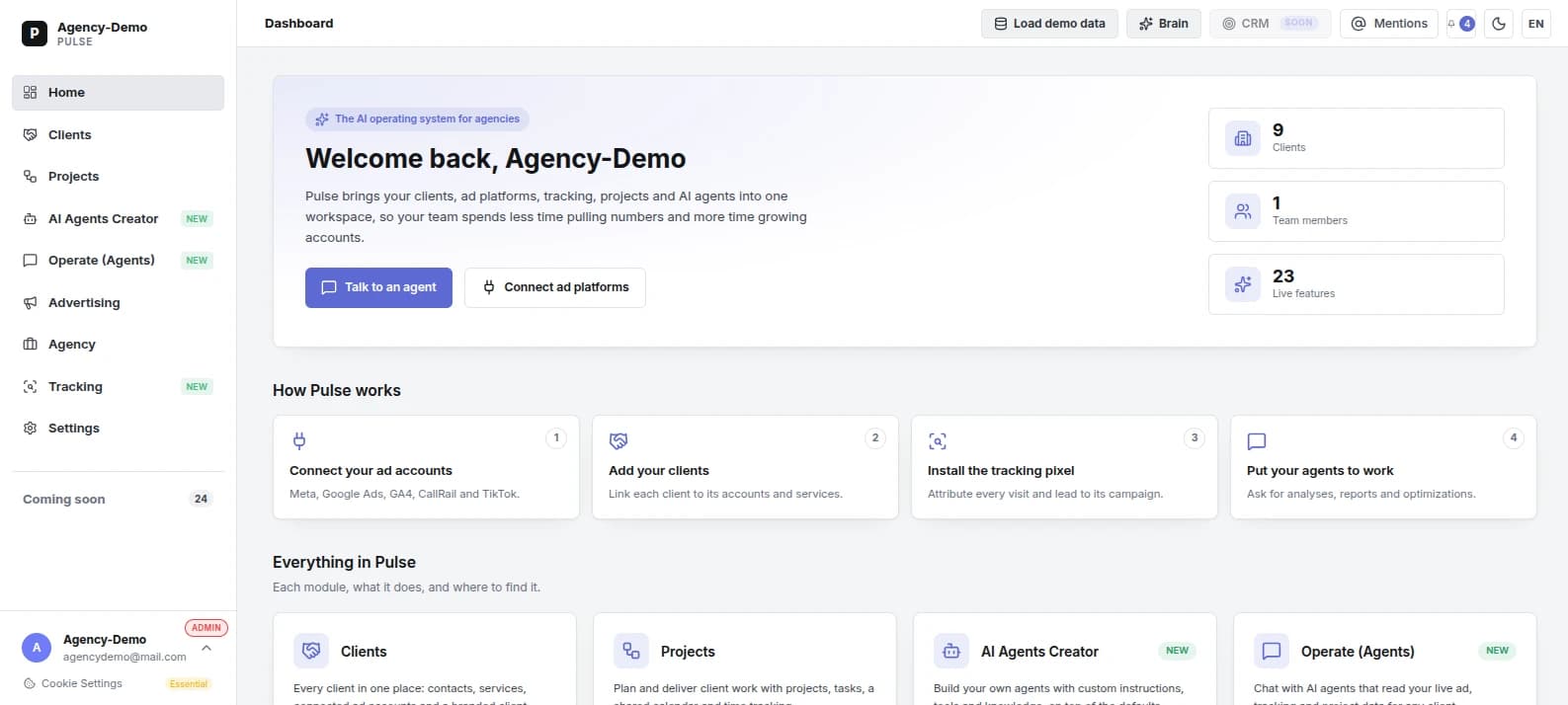The width and height of the screenshot is (1568, 705).
Task: Open Tracking in the sidebar
Action: click(118, 386)
